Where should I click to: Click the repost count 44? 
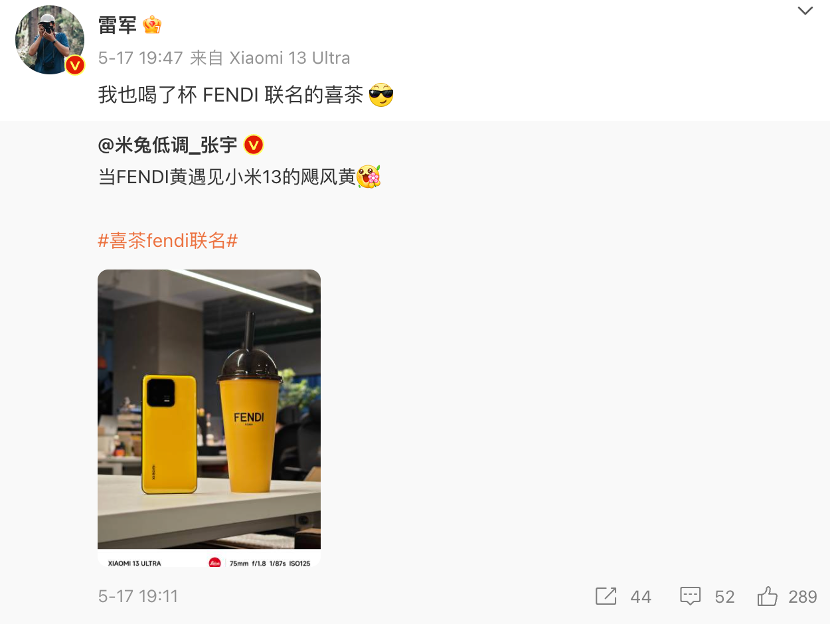pyautogui.click(x=640, y=597)
